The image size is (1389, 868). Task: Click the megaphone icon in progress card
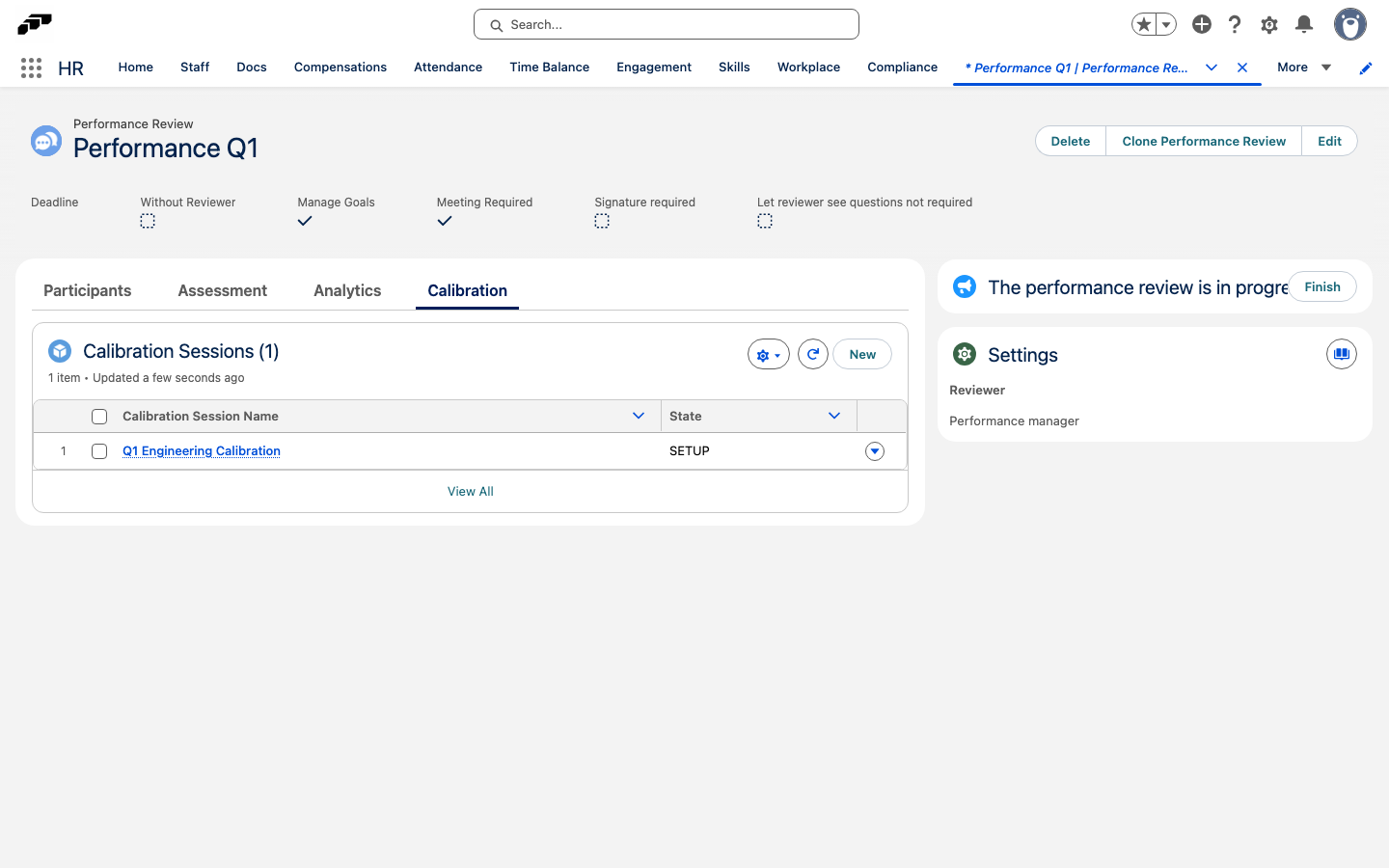[x=965, y=286]
